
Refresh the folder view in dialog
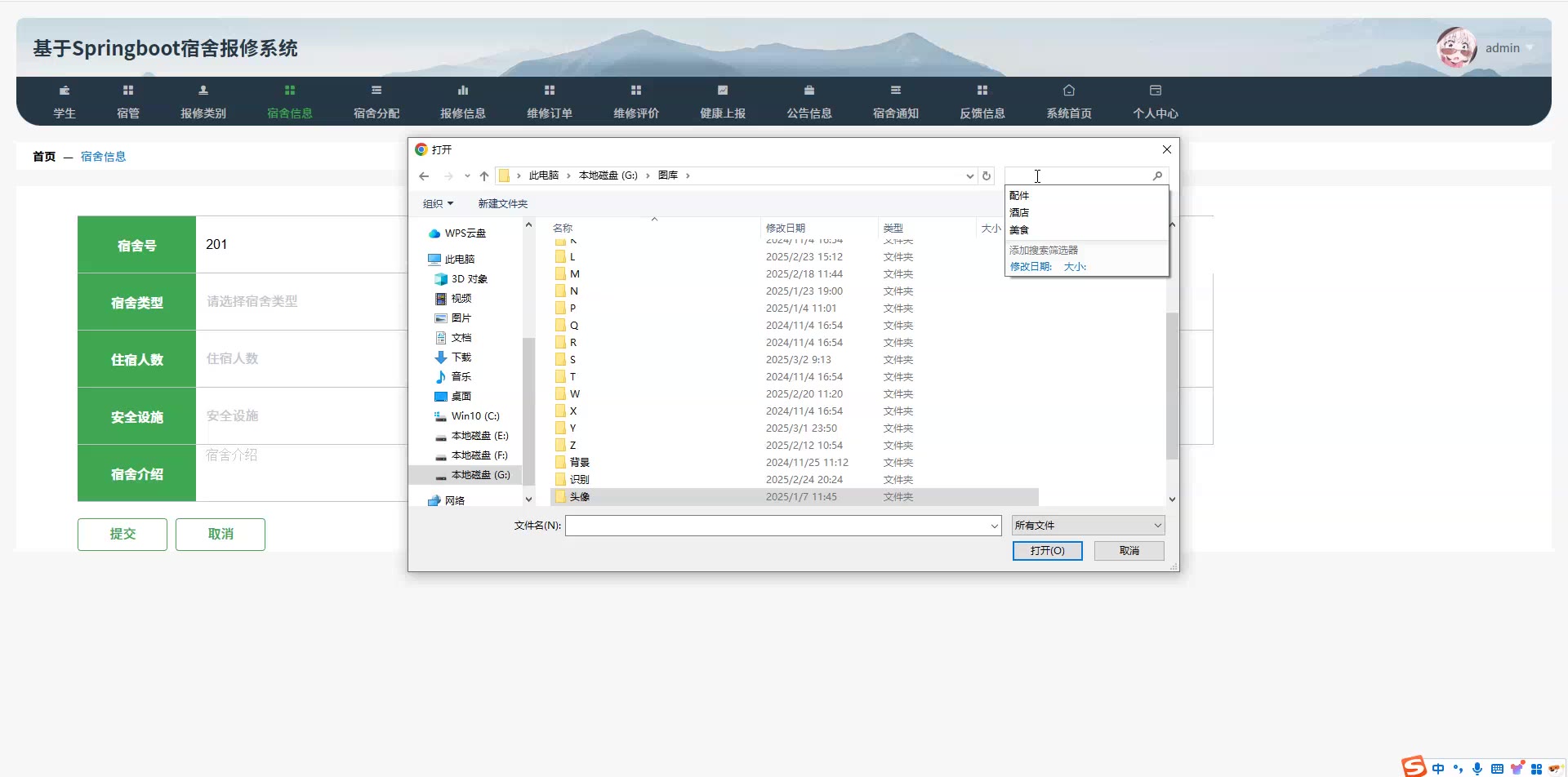tap(987, 176)
